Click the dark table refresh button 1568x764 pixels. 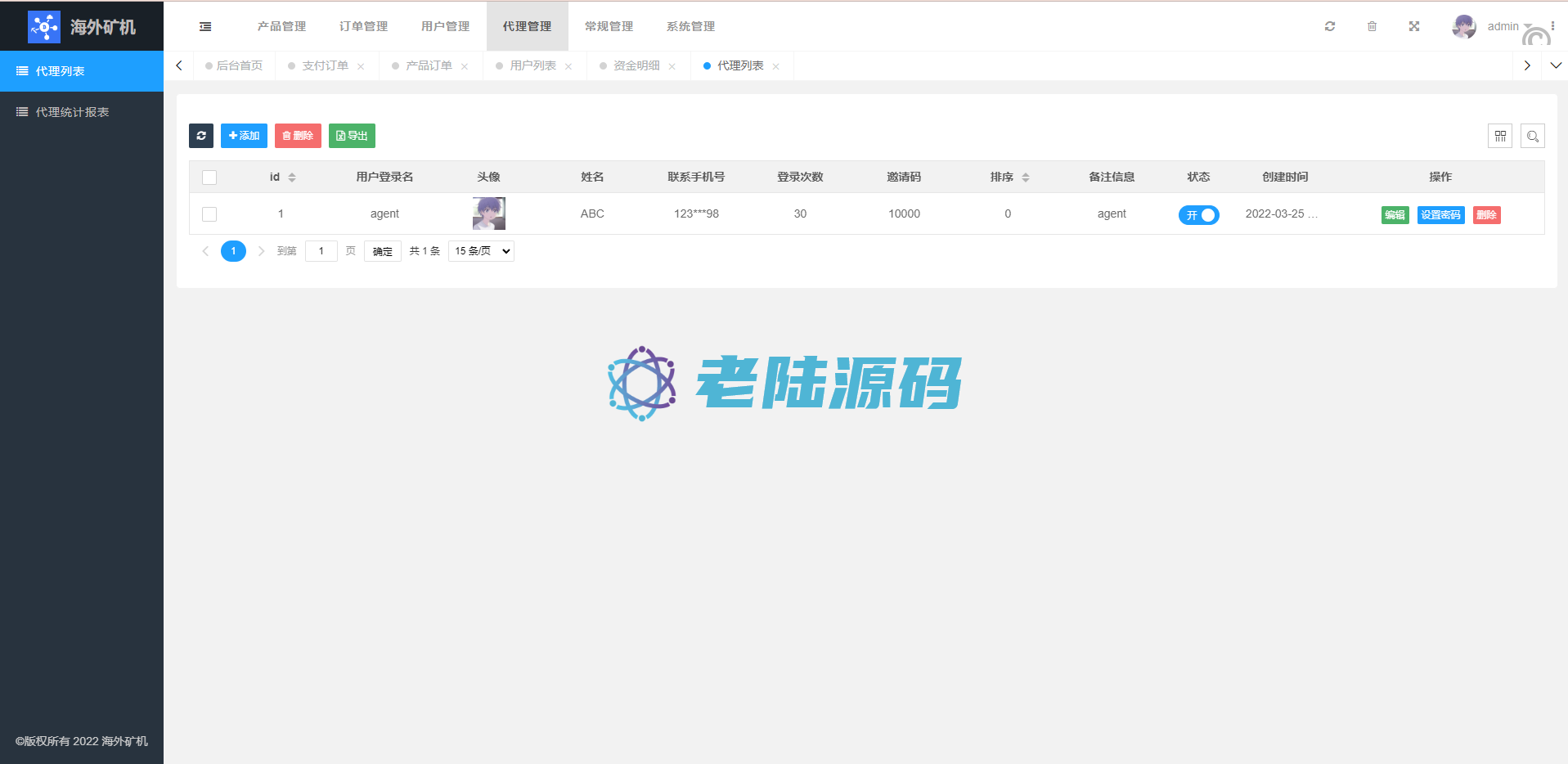point(201,136)
